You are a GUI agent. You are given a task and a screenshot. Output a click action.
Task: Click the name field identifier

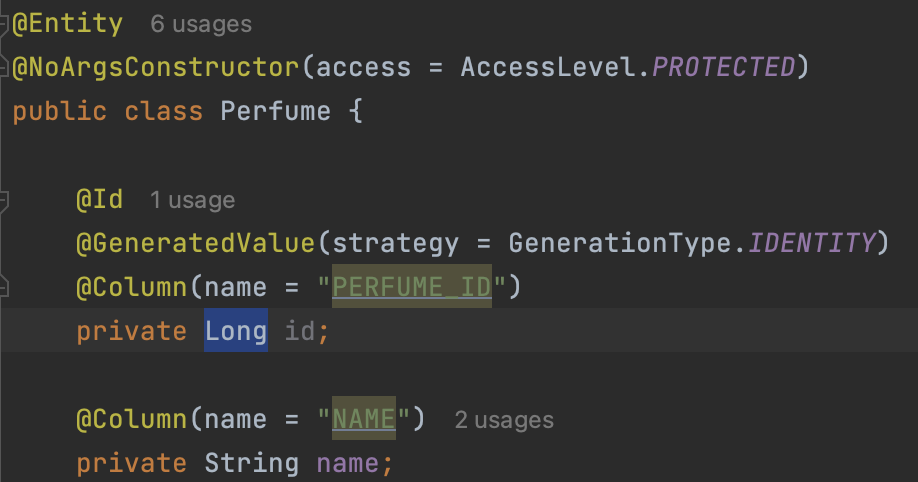pos(348,463)
